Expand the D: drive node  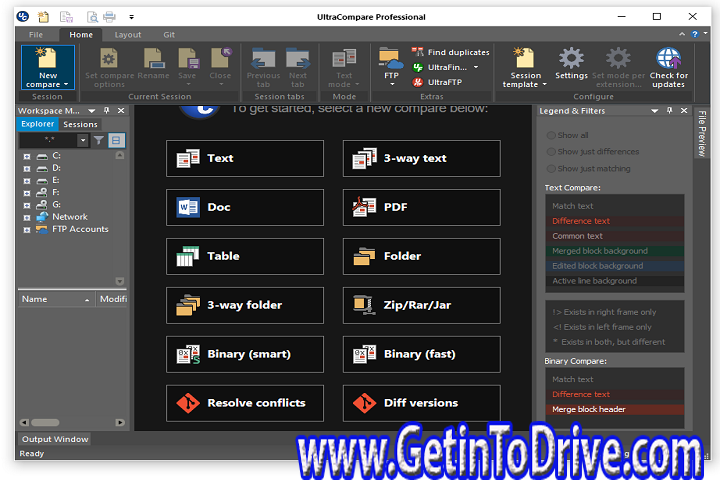coord(27,169)
